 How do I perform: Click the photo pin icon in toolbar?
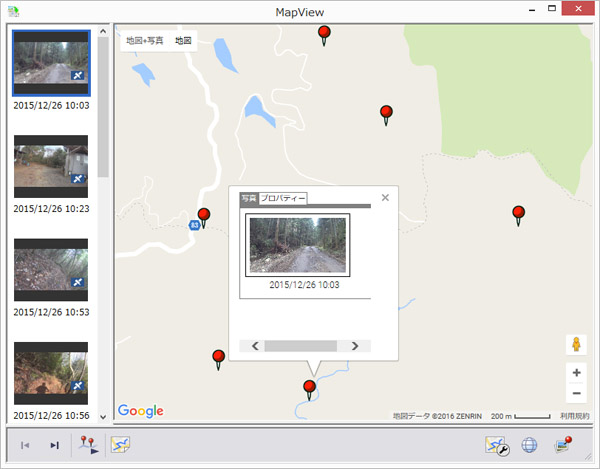tap(563, 445)
